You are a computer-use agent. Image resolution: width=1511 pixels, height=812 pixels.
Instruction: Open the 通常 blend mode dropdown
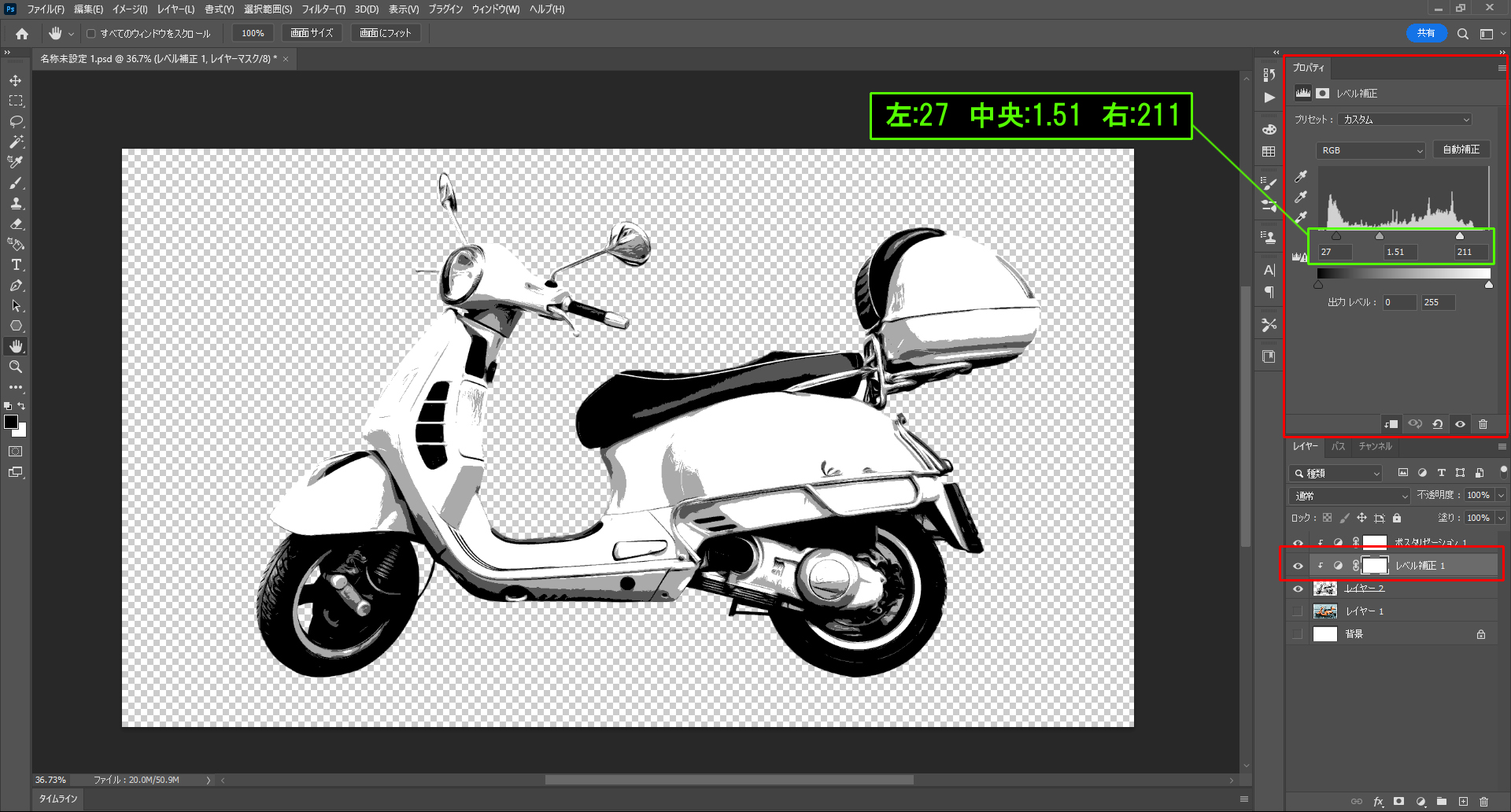(1349, 496)
